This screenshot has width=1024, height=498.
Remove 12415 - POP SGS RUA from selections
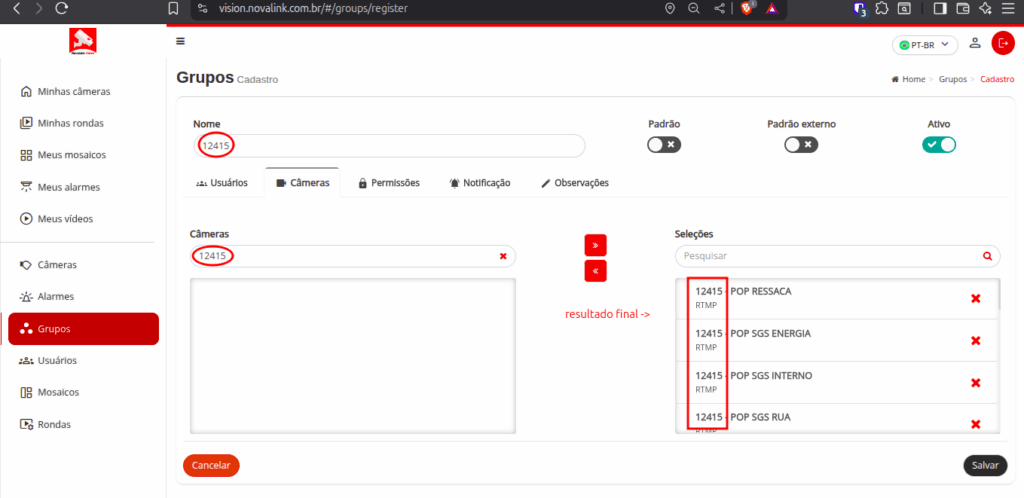(x=976, y=424)
